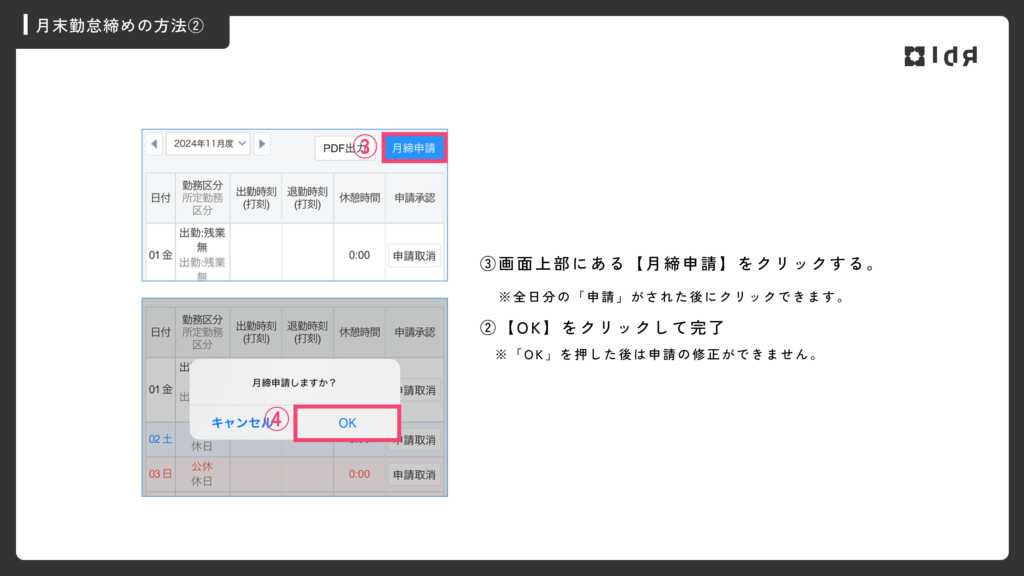Select the 勤務区分 header in upper table
The image size is (1024, 576).
(x=202, y=198)
